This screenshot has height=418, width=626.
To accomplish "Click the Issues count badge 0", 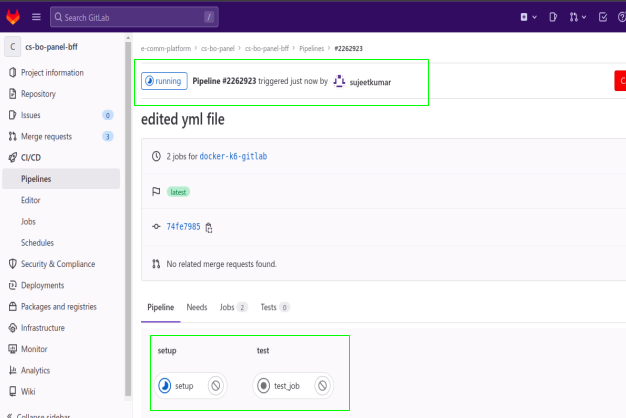I will tap(107, 115).
